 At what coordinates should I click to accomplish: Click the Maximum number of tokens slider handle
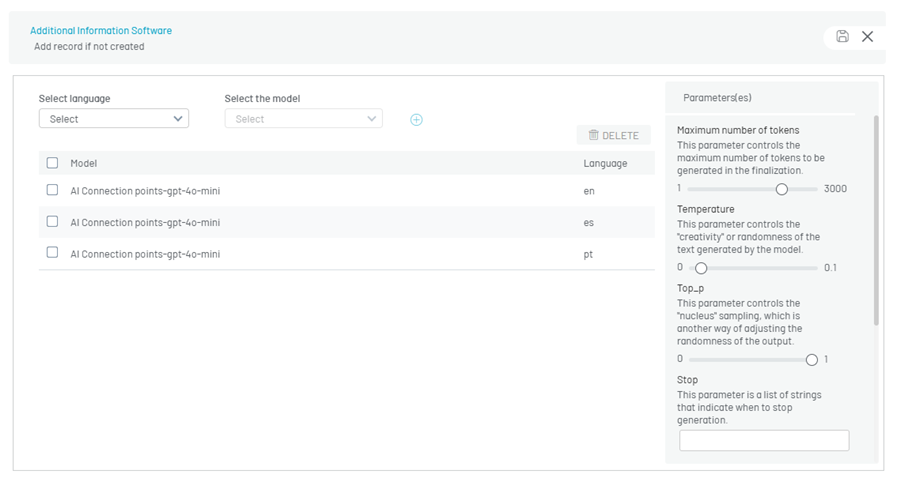click(782, 189)
